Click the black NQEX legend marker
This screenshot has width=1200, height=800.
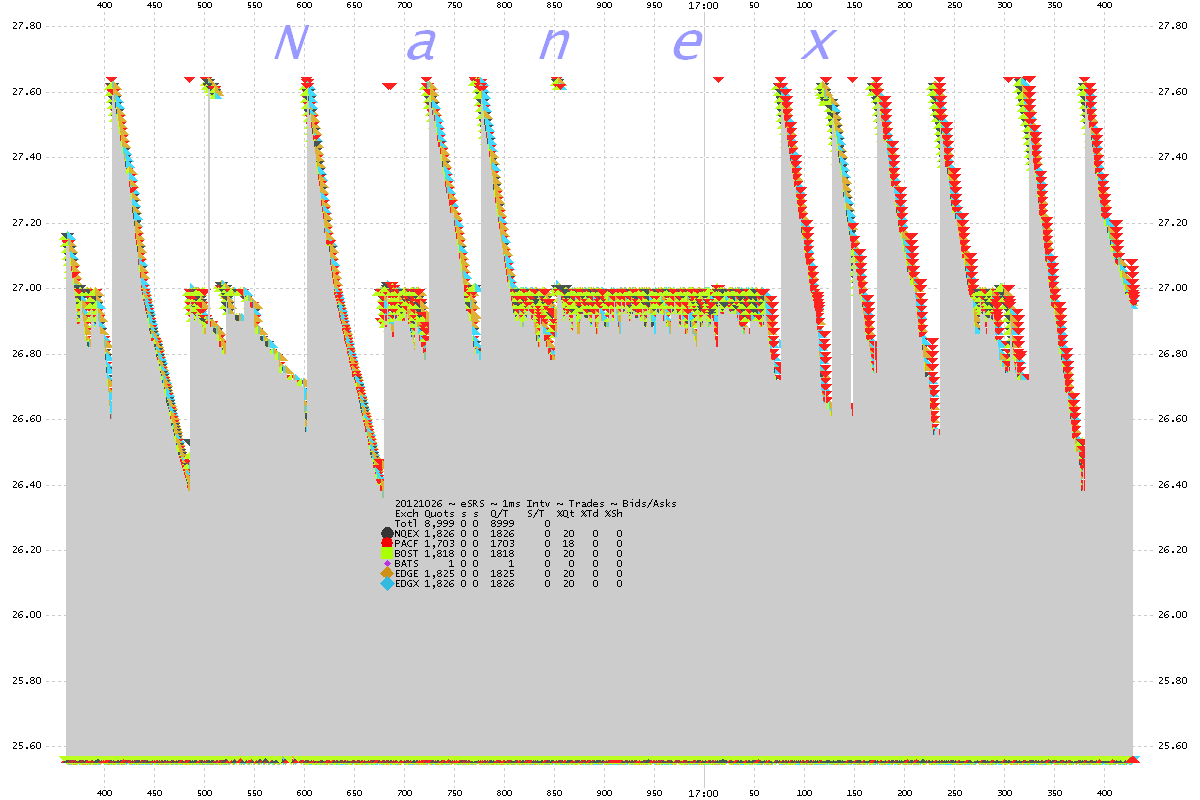point(387,533)
